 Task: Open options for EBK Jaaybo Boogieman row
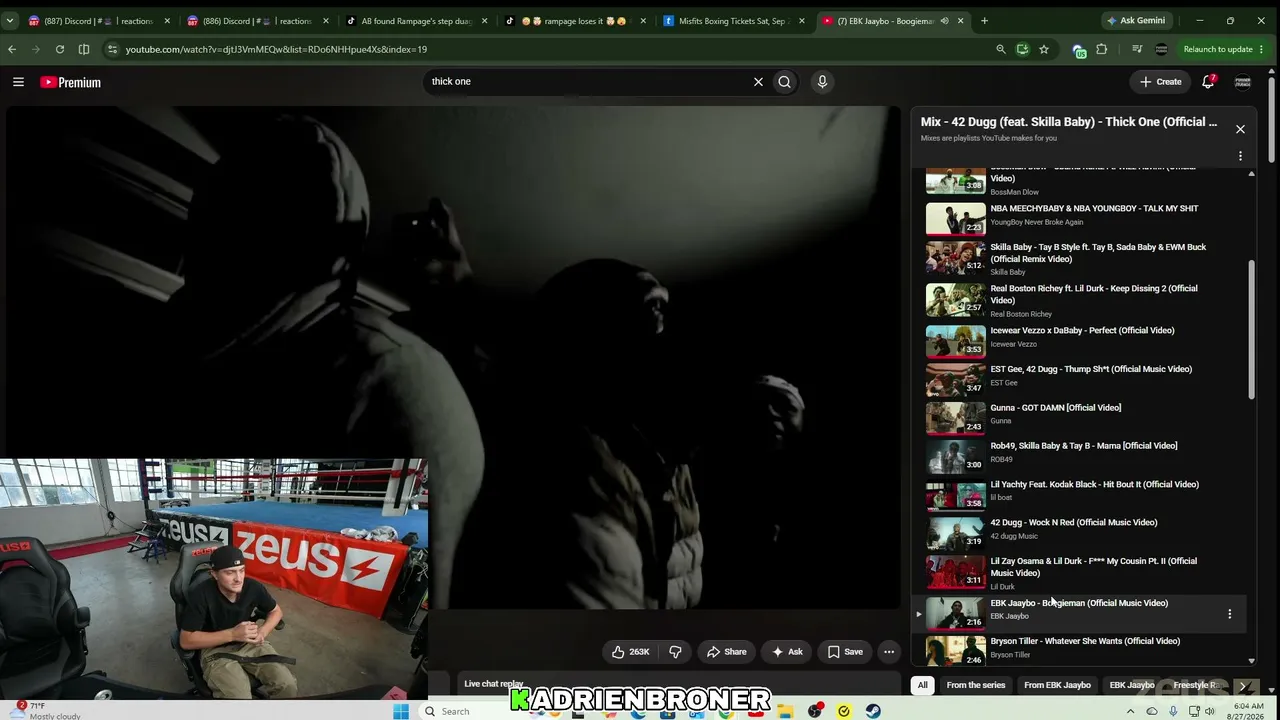[1230, 614]
